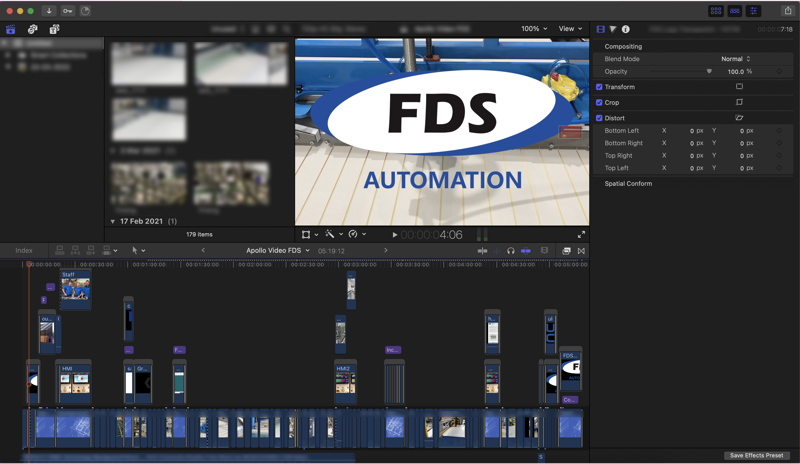Select the HMI2 clip in timeline
The height and width of the screenshot is (464, 800).
tap(345, 382)
